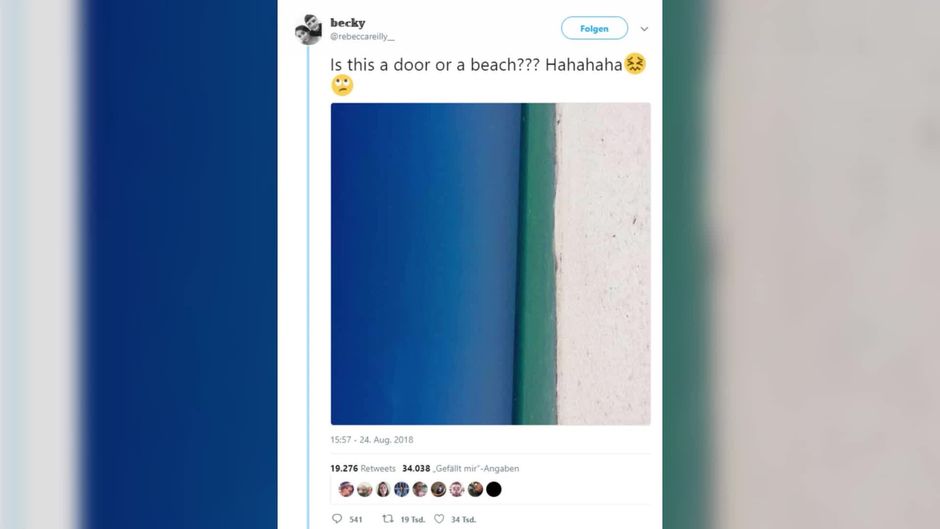The width and height of the screenshot is (940, 529).
Task: Click the reply speech bubble icon
Action: click(x=337, y=519)
